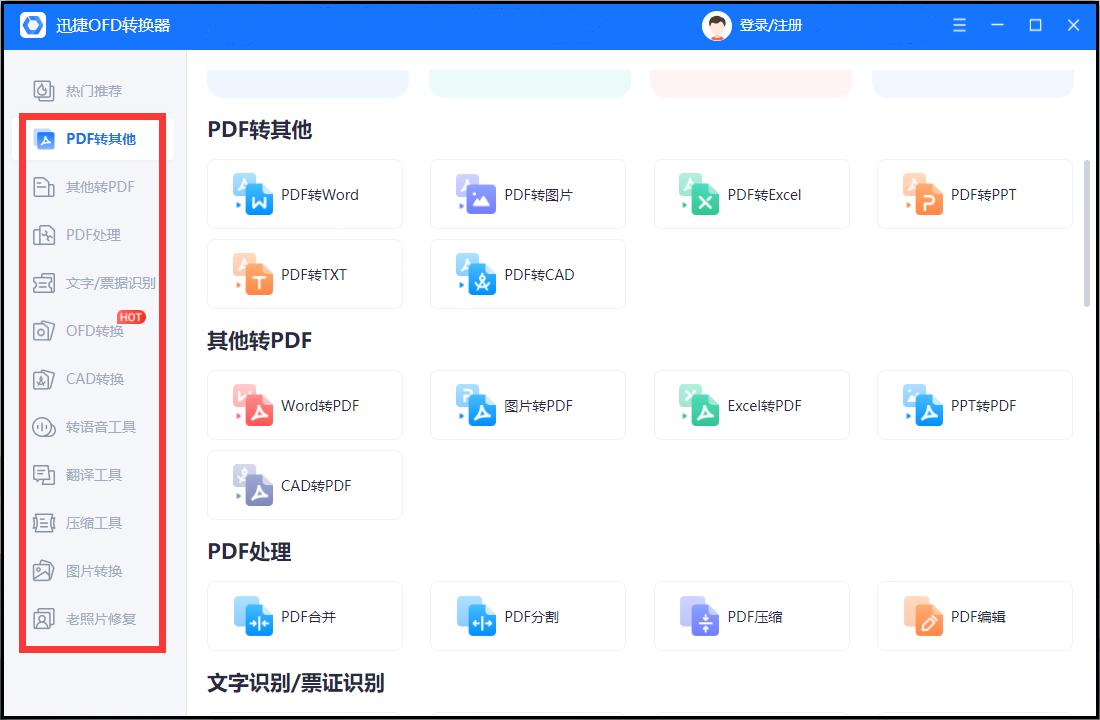Select the PPT转PDF tool
Image resolution: width=1100 pixels, height=720 pixels.
click(x=974, y=405)
